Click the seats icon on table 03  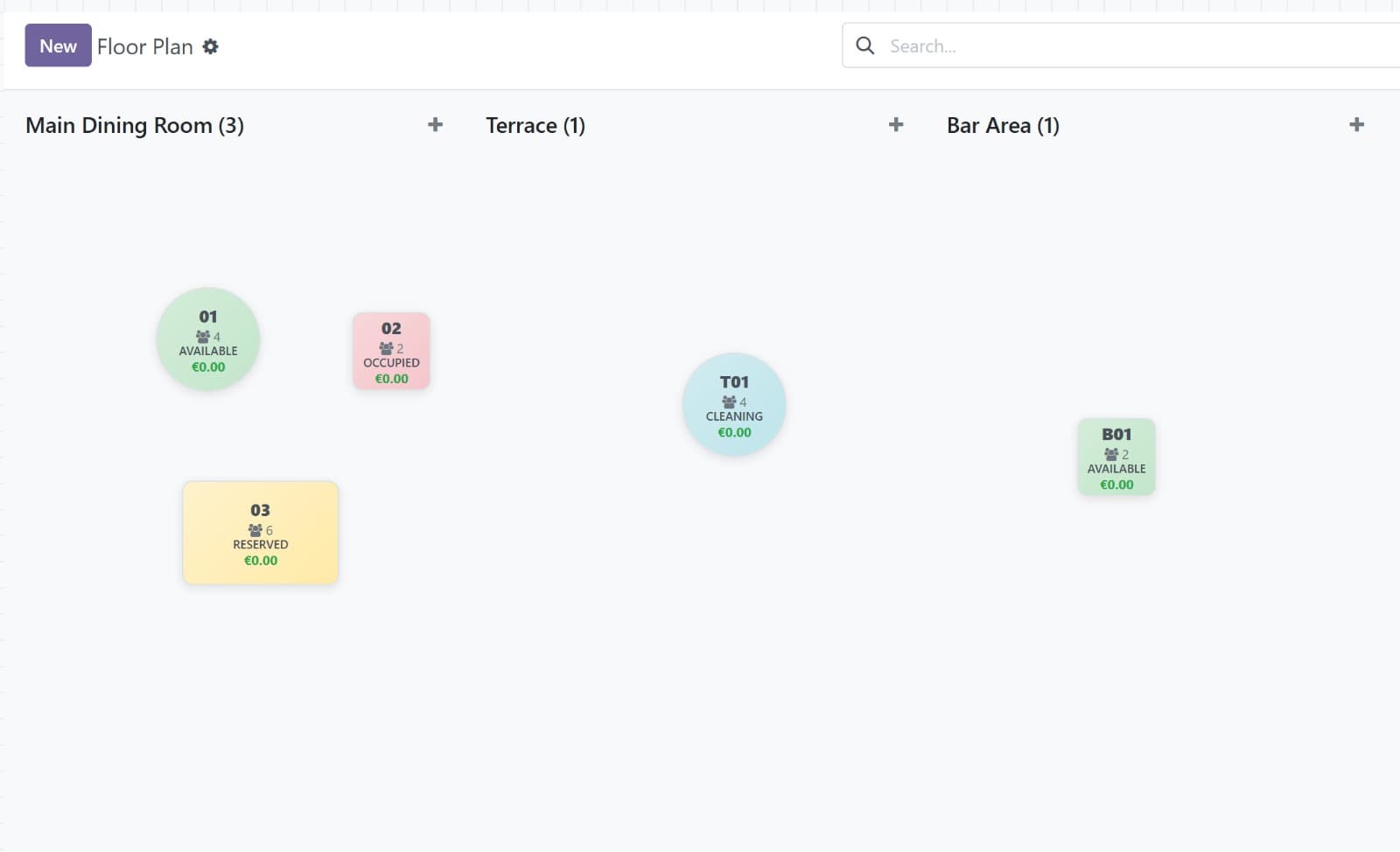(255, 530)
